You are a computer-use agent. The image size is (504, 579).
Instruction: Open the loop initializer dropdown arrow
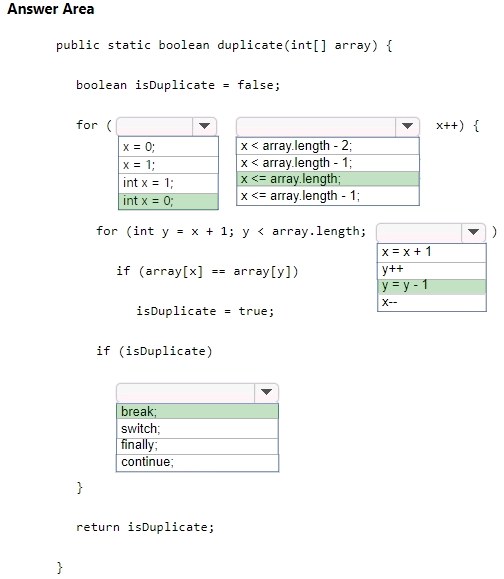coord(204,126)
